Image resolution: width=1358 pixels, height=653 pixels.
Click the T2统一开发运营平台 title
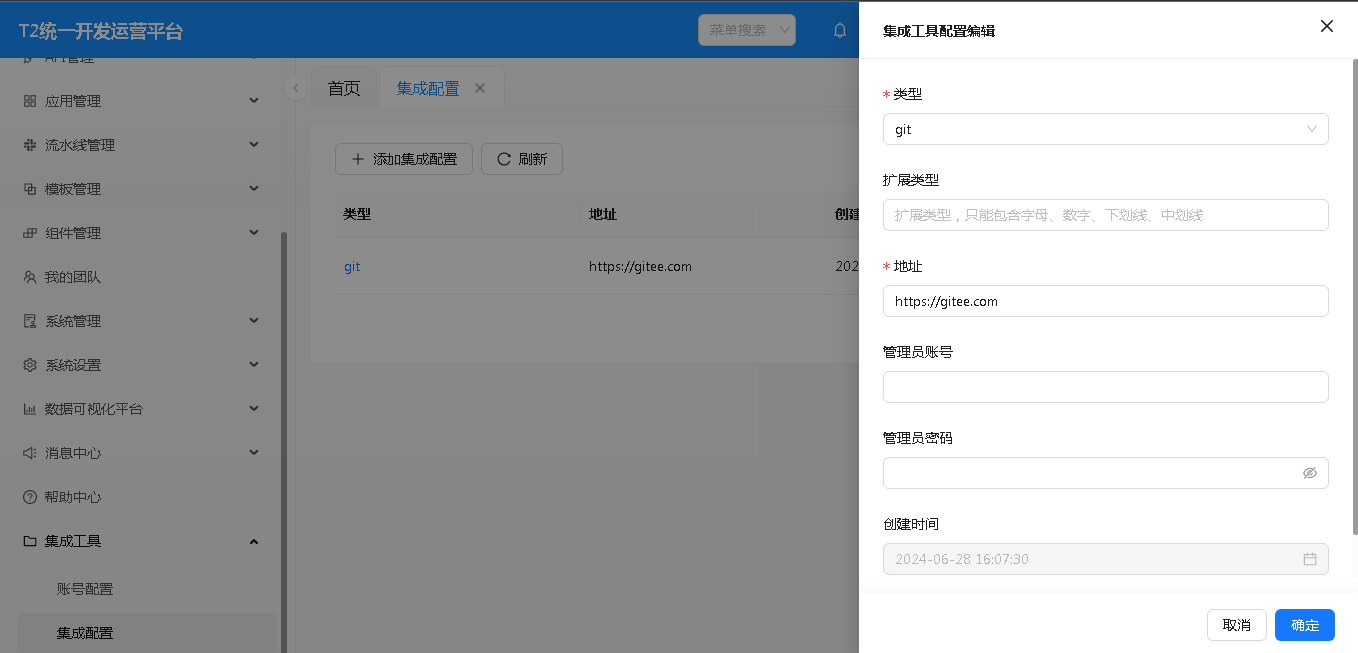click(101, 31)
